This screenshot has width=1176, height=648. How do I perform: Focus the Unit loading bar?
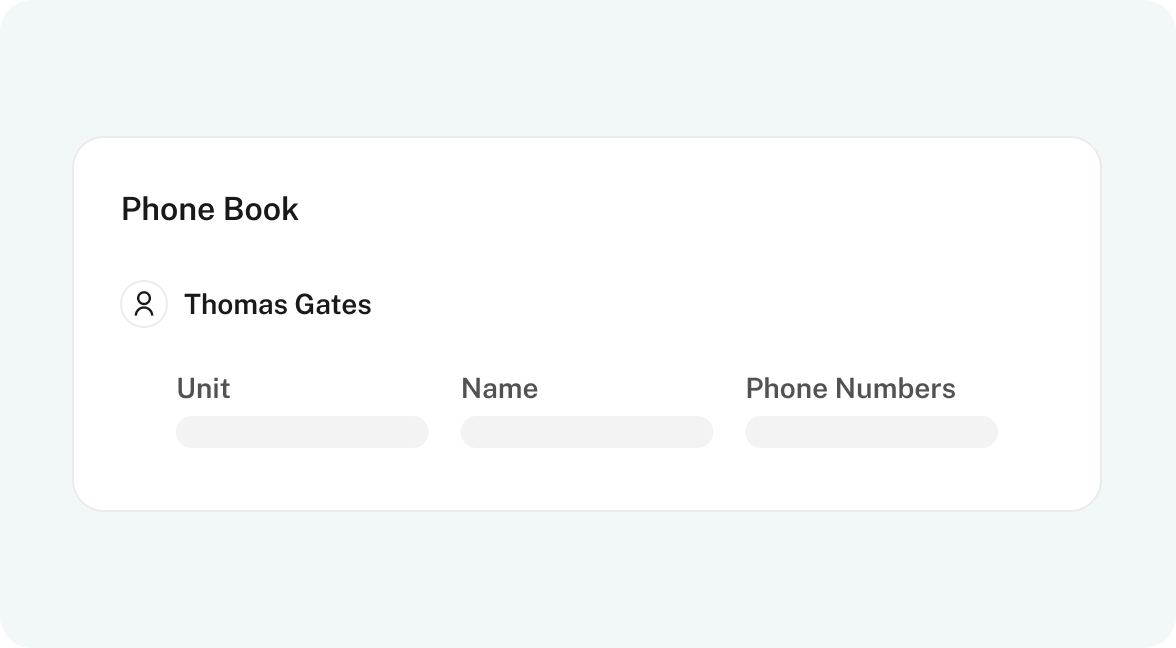pos(302,432)
